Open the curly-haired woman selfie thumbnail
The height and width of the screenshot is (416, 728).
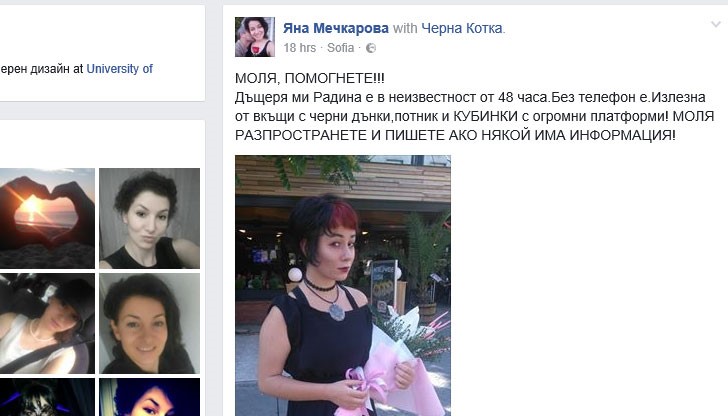coord(150,218)
